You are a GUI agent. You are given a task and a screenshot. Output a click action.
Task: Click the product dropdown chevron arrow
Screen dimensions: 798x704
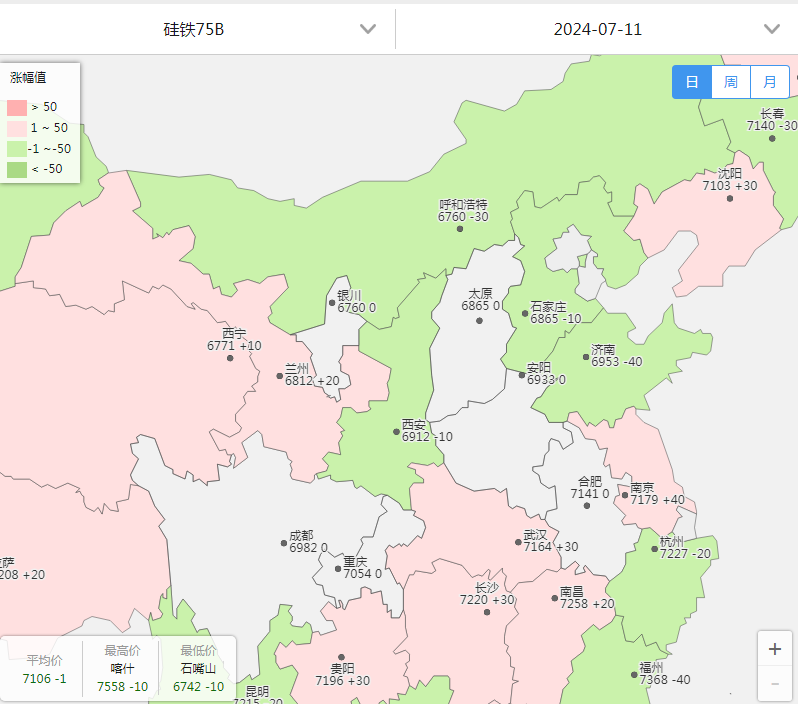pos(368,29)
